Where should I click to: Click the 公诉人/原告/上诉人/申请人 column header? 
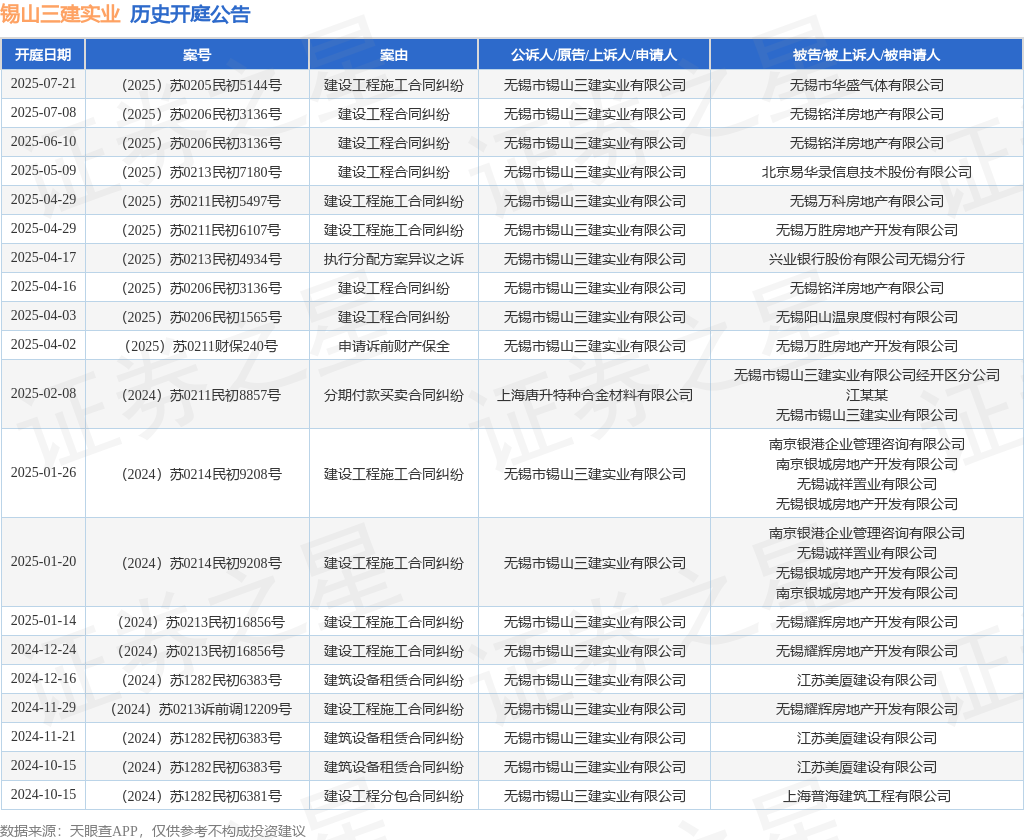(594, 55)
